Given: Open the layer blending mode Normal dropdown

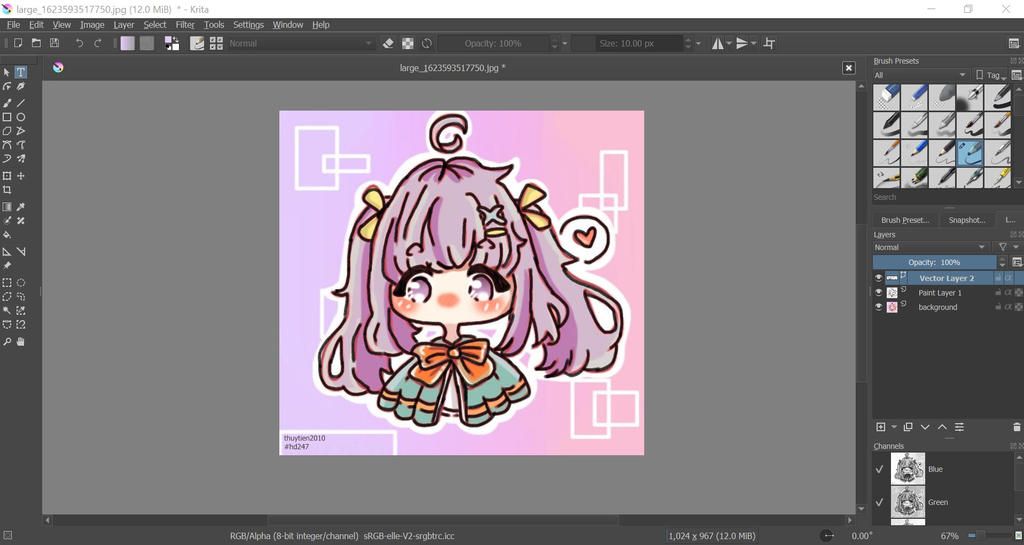Looking at the screenshot, I should (x=930, y=247).
